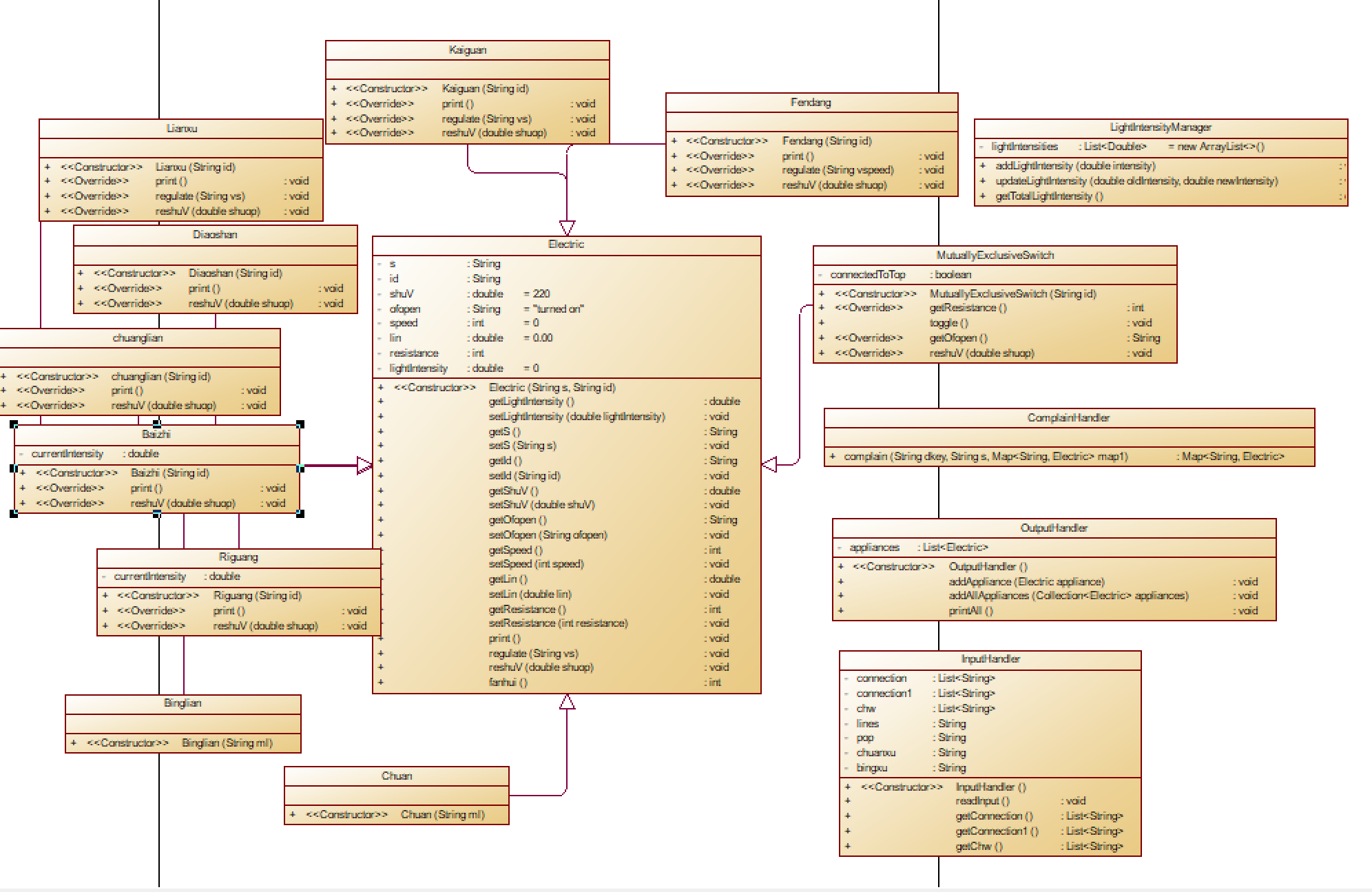
Task: Click the LightIntensityManager class title
Action: (x=1160, y=127)
